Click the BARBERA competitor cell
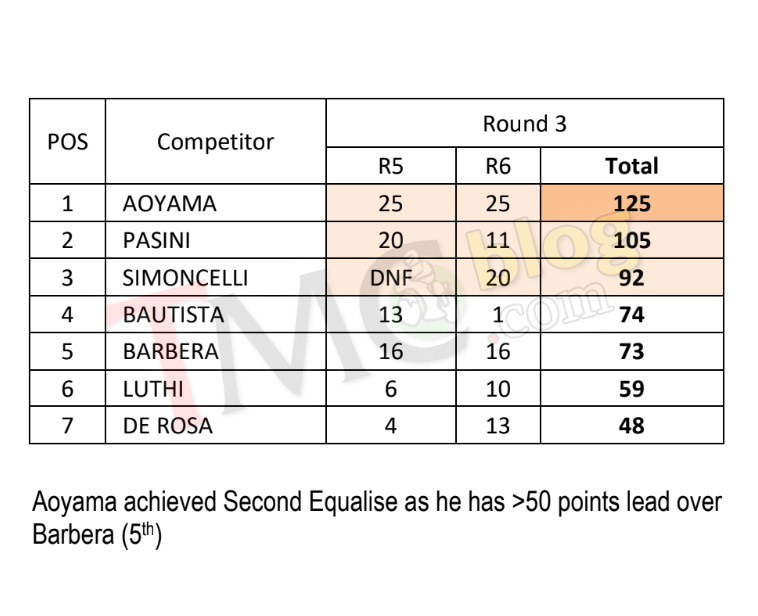 click(x=216, y=352)
